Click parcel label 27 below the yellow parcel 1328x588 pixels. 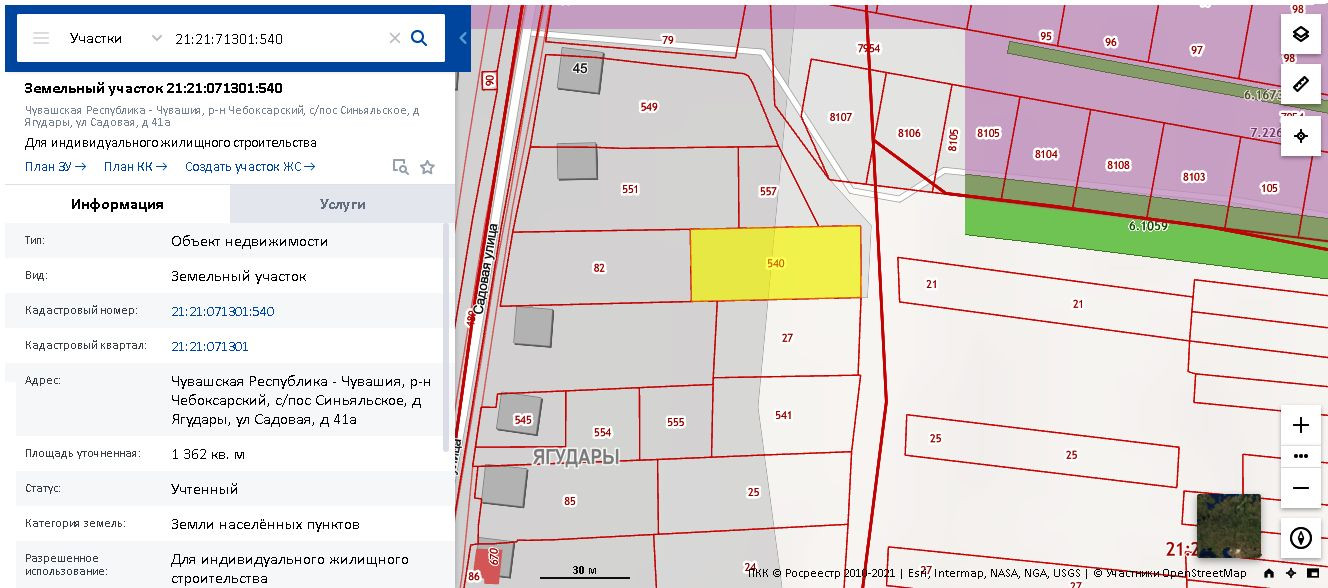click(787, 338)
